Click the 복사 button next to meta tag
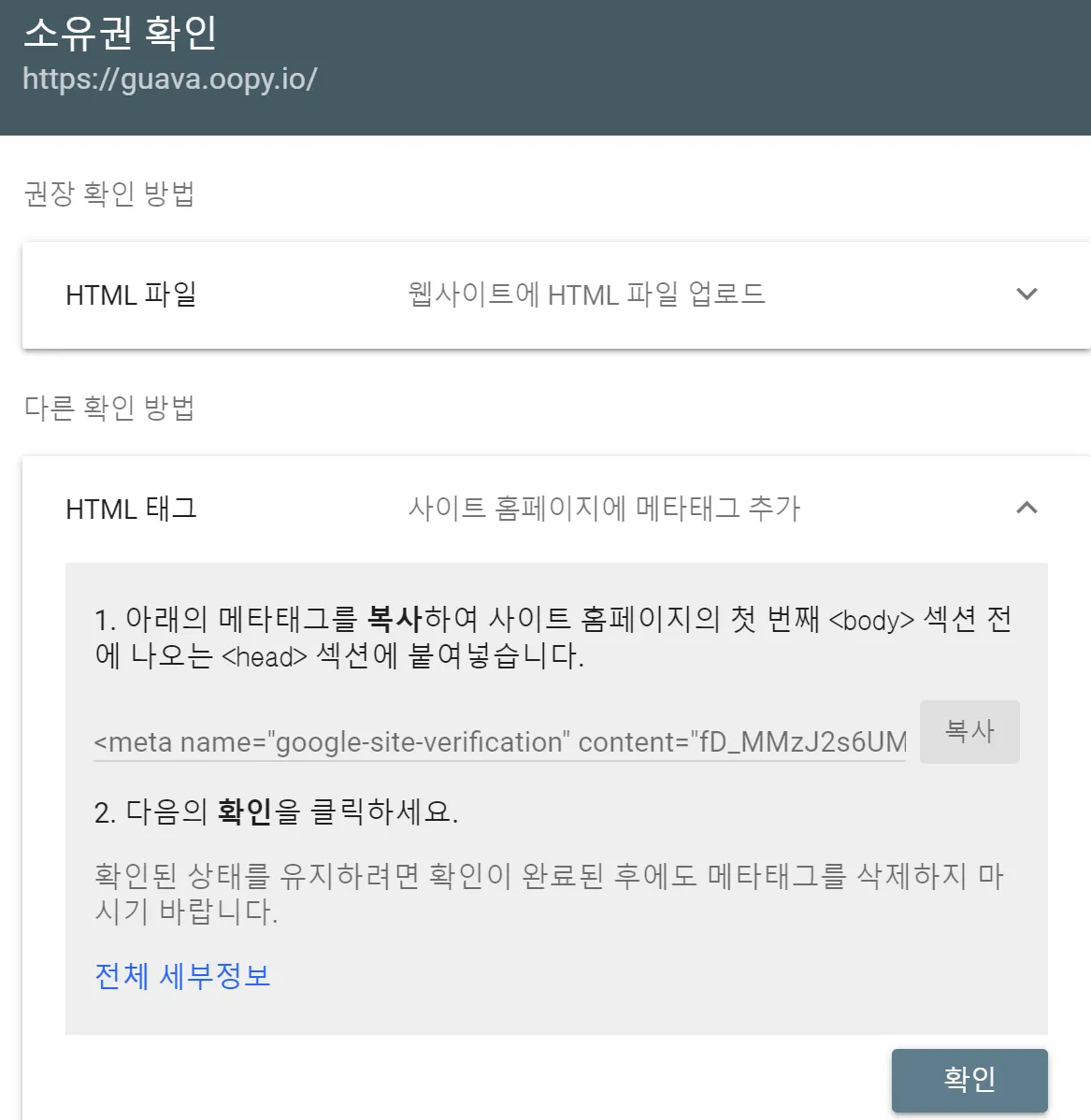Image resolution: width=1091 pixels, height=1120 pixels. [969, 731]
